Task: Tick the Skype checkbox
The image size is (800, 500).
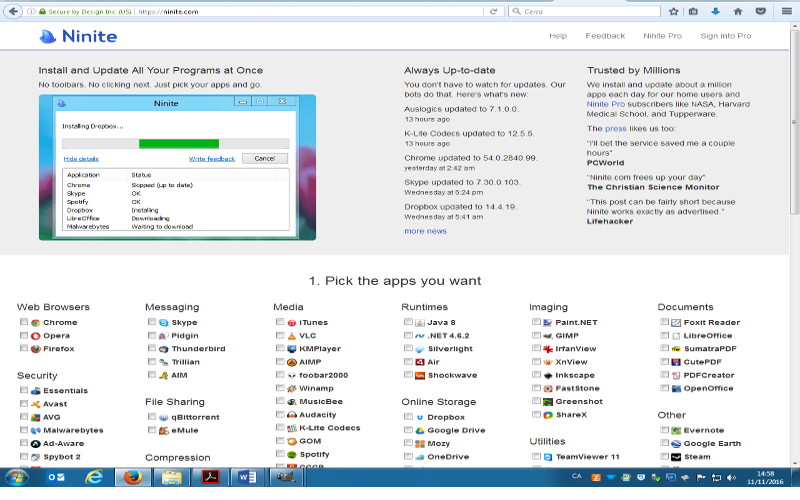Action: tap(152, 323)
